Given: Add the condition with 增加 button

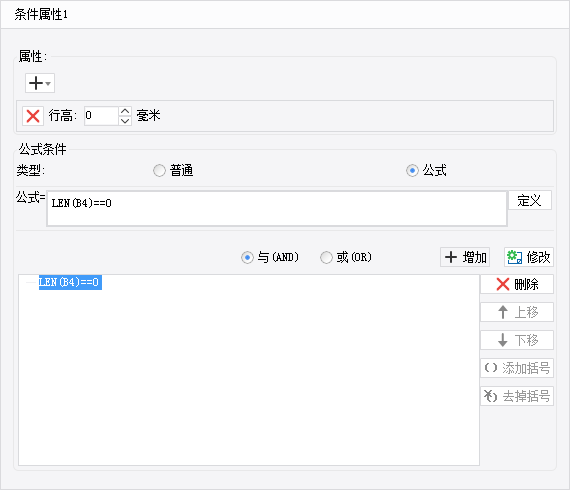Looking at the screenshot, I should [x=465, y=257].
